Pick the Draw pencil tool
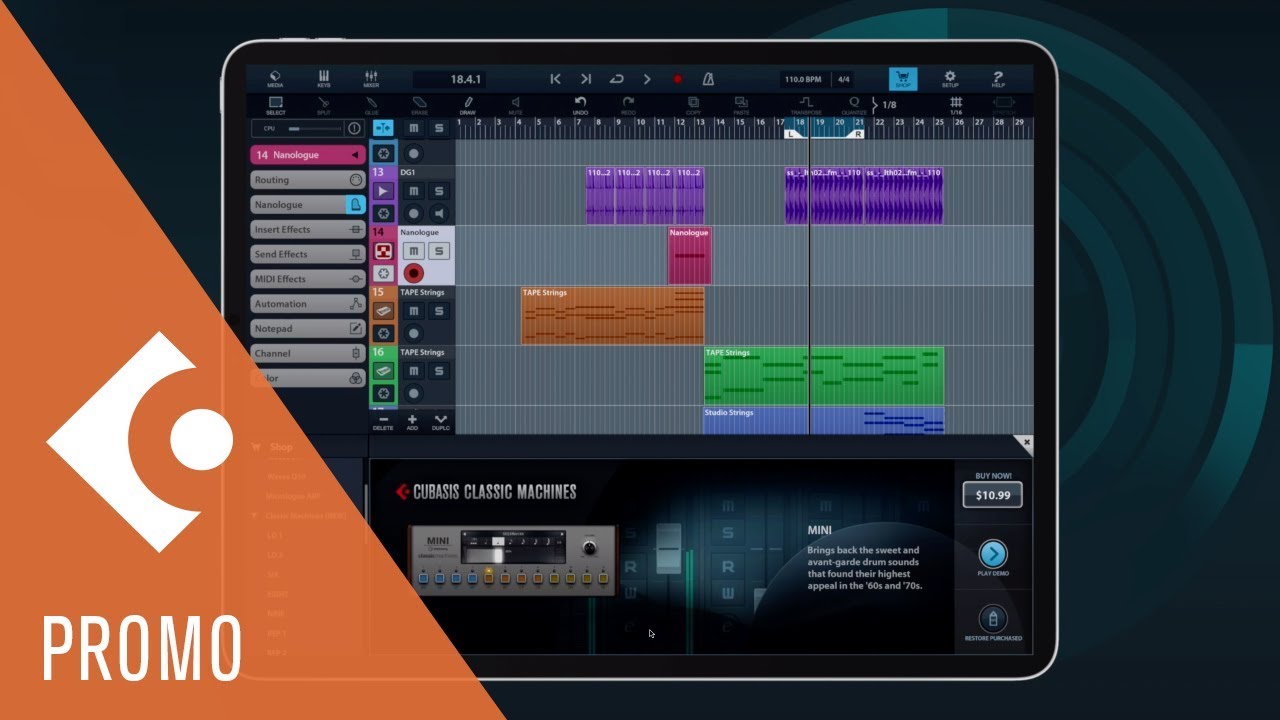Screen dimensions: 1280x720 click(x=468, y=106)
